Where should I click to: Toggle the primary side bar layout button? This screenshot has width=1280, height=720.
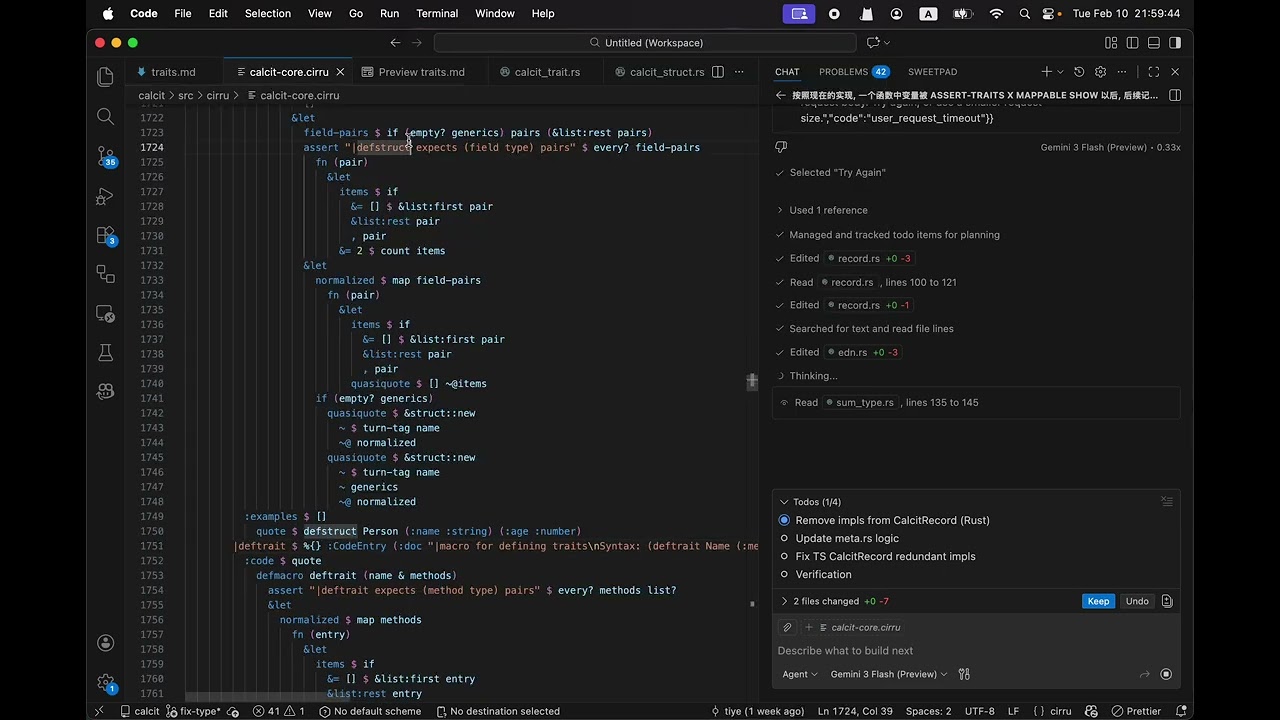click(1132, 43)
